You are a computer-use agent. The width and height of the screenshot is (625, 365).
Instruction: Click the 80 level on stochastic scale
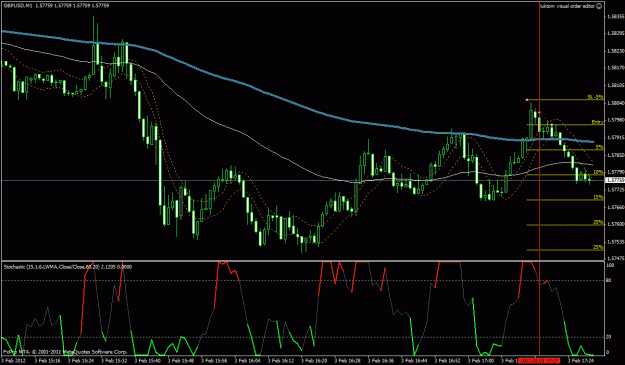tap(608, 281)
